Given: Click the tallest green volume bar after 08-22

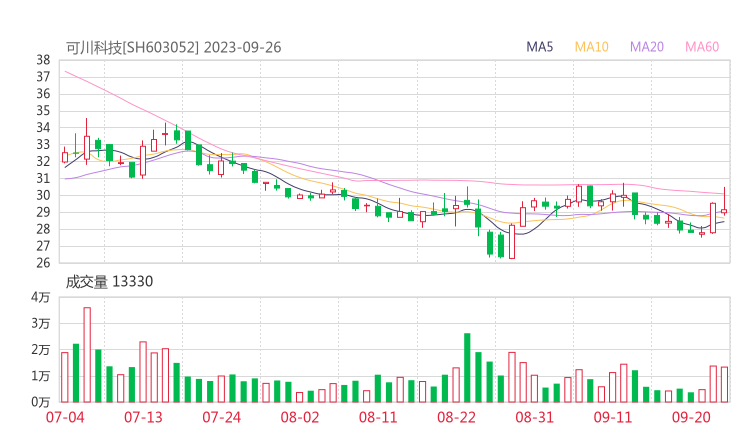Looking at the screenshot, I should coord(467,368).
